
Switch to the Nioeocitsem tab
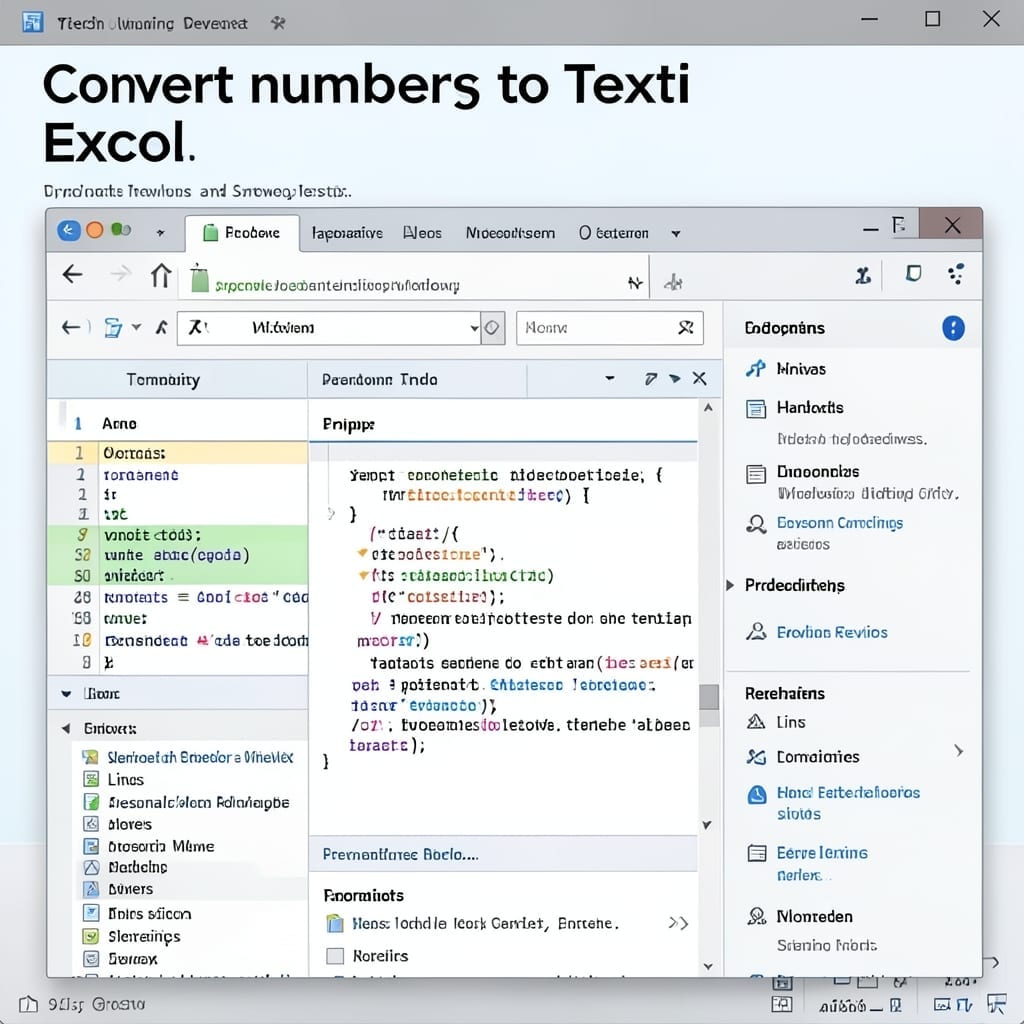pyautogui.click(x=510, y=233)
